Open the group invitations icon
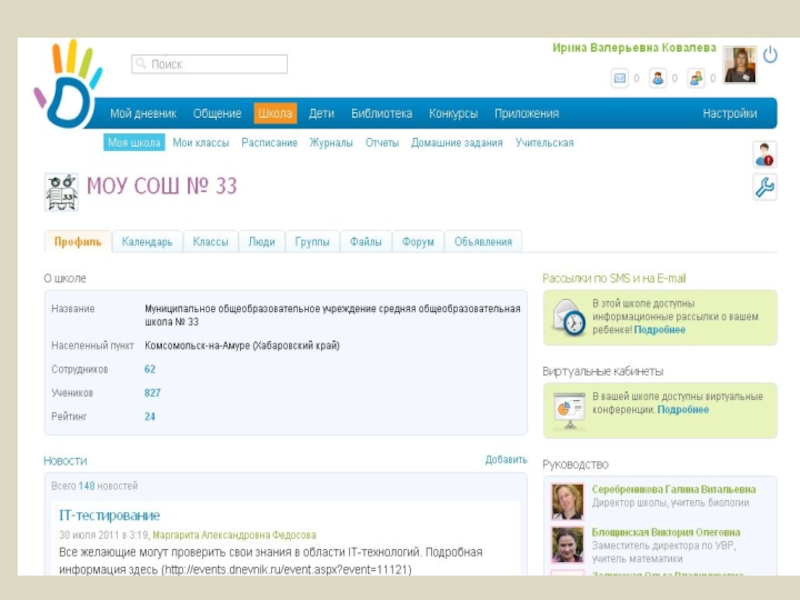This screenshot has height=600, width=800. (696, 78)
